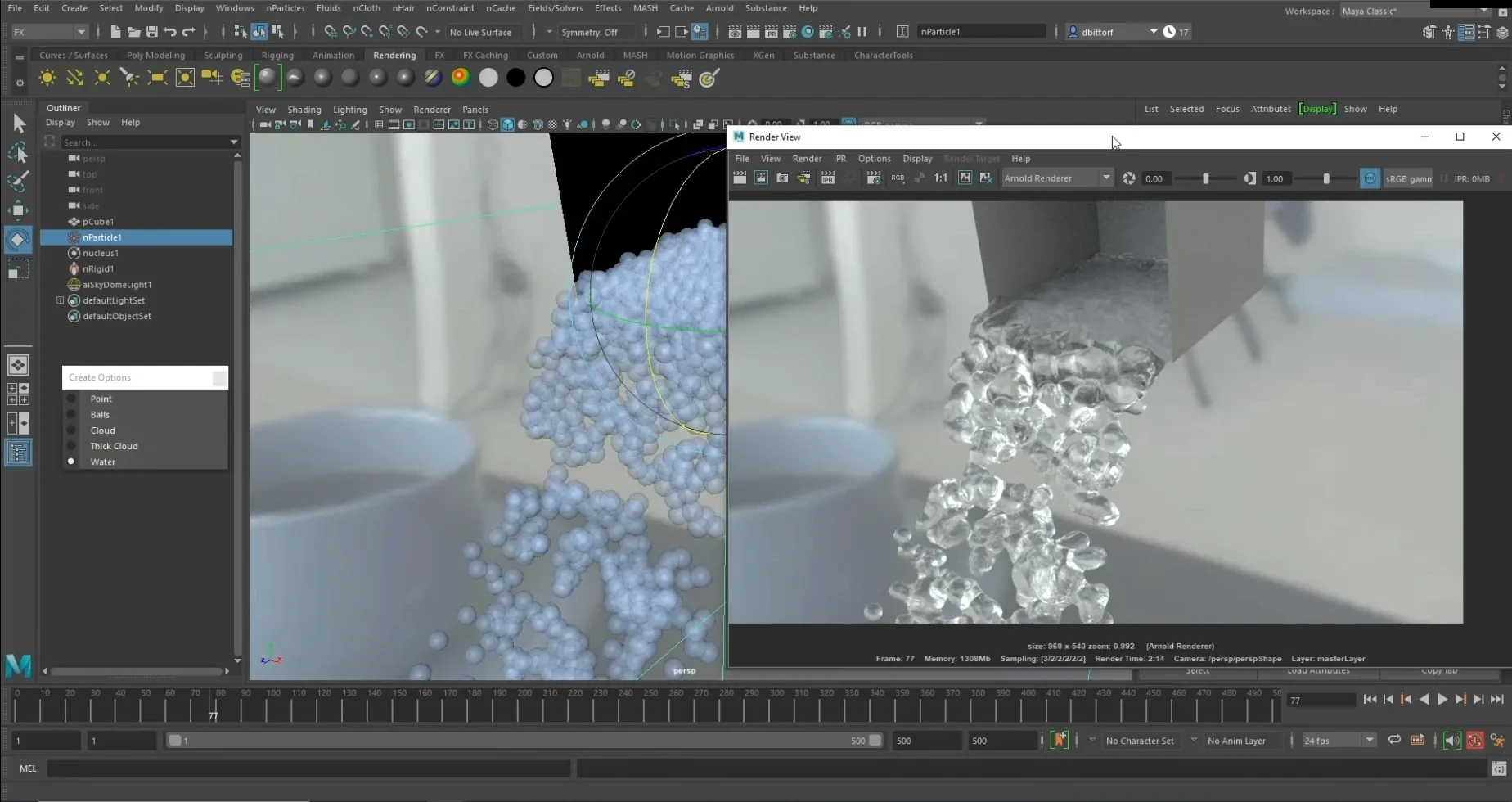Click the ambient light shelf icon
This screenshot has height=802, width=1512.
[x=47, y=78]
